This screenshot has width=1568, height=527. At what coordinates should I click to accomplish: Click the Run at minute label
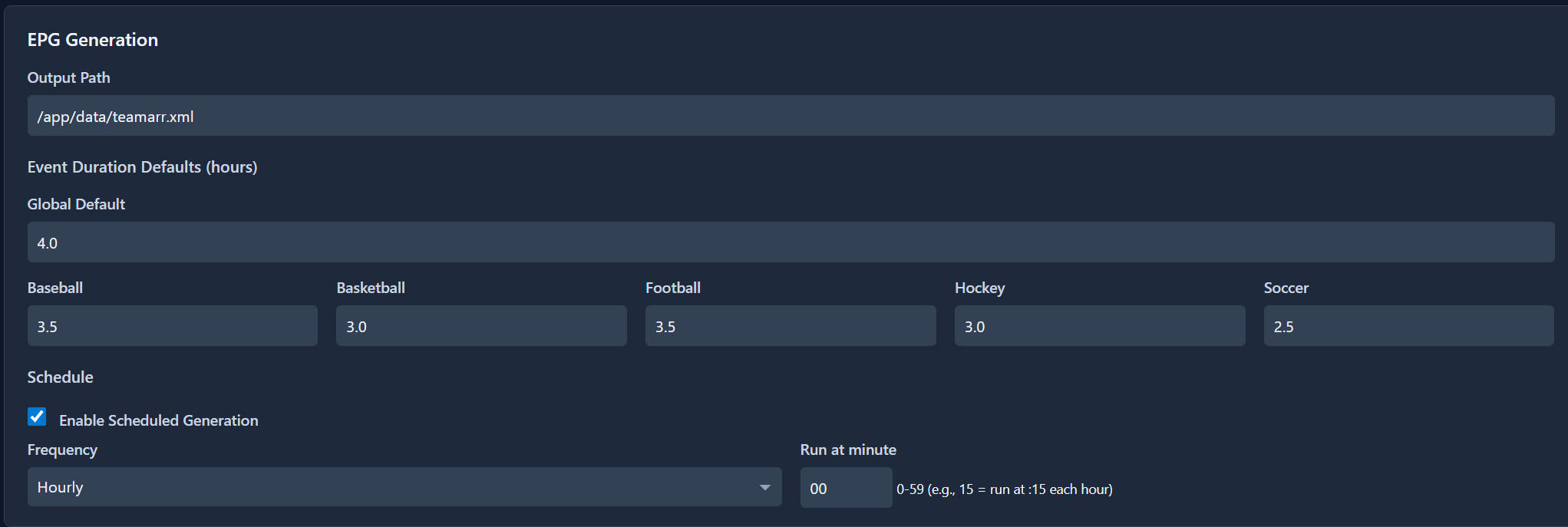click(x=848, y=450)
